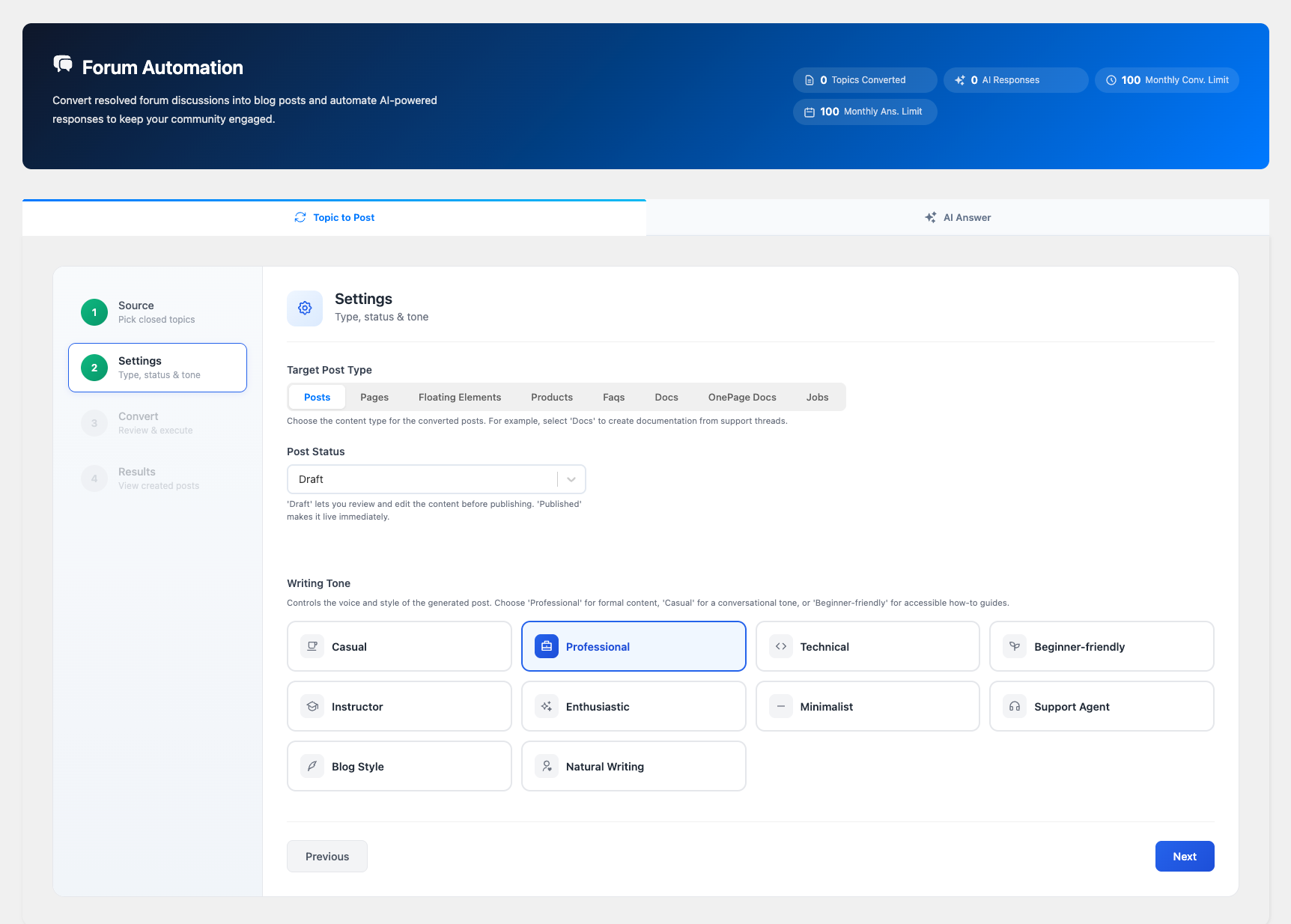
Task: Select the Casual writing tone
Action: point(399,646)
